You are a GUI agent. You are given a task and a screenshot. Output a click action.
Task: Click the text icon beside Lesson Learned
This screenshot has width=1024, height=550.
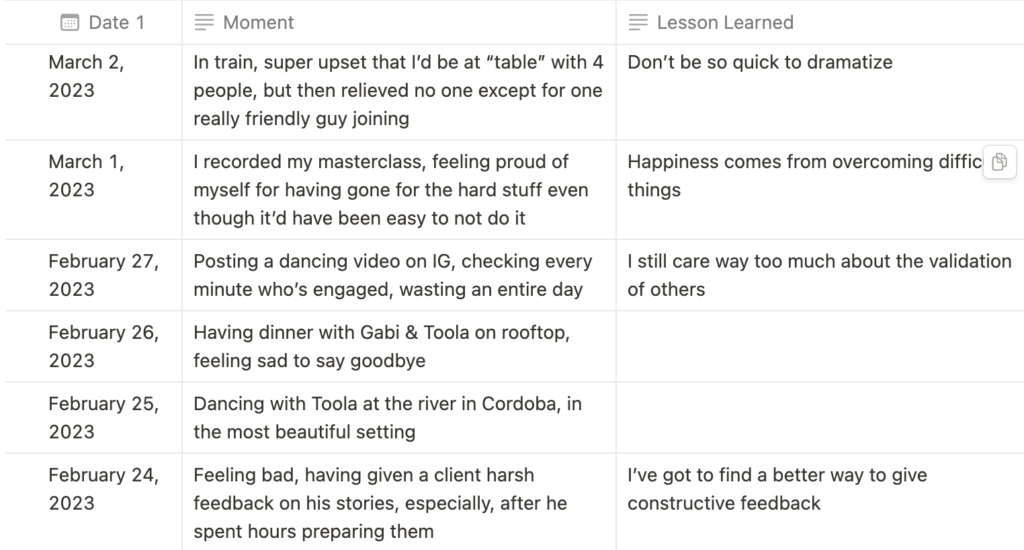pos(638,22)
